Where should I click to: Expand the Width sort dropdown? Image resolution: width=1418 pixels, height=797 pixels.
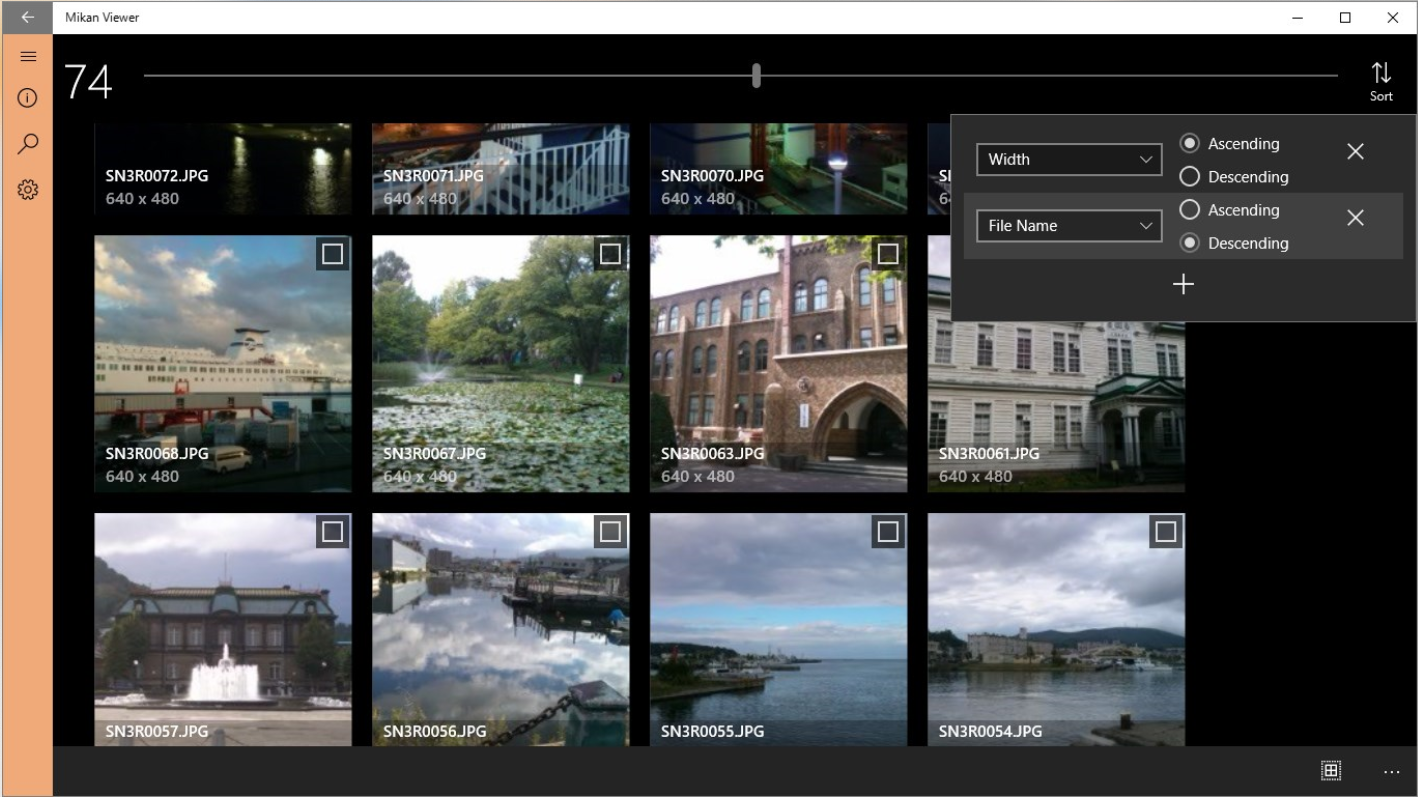(1069, 159)
